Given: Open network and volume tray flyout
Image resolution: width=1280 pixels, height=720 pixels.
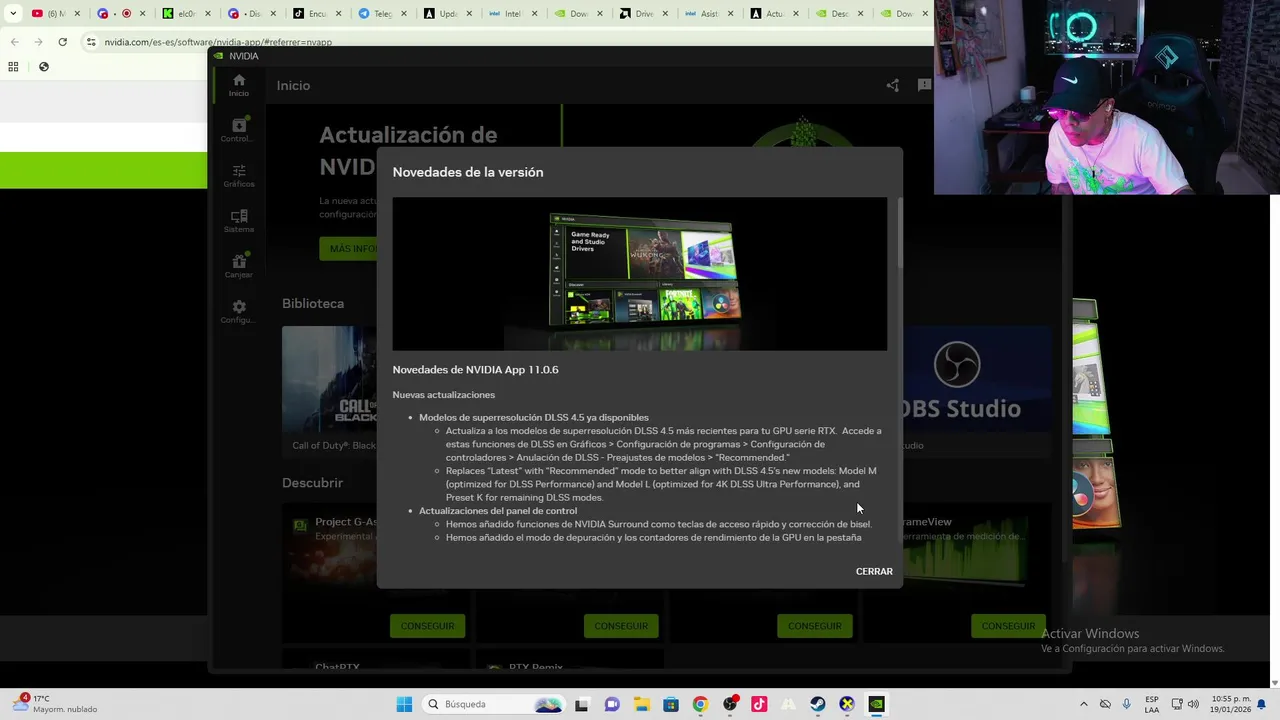Looking at the screenshot, I should tap(1185, 704).
